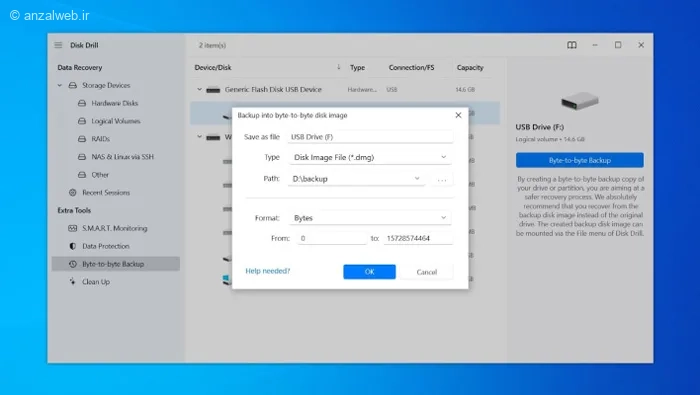Open the help book icon in title bar

click(x=572, y=45)
